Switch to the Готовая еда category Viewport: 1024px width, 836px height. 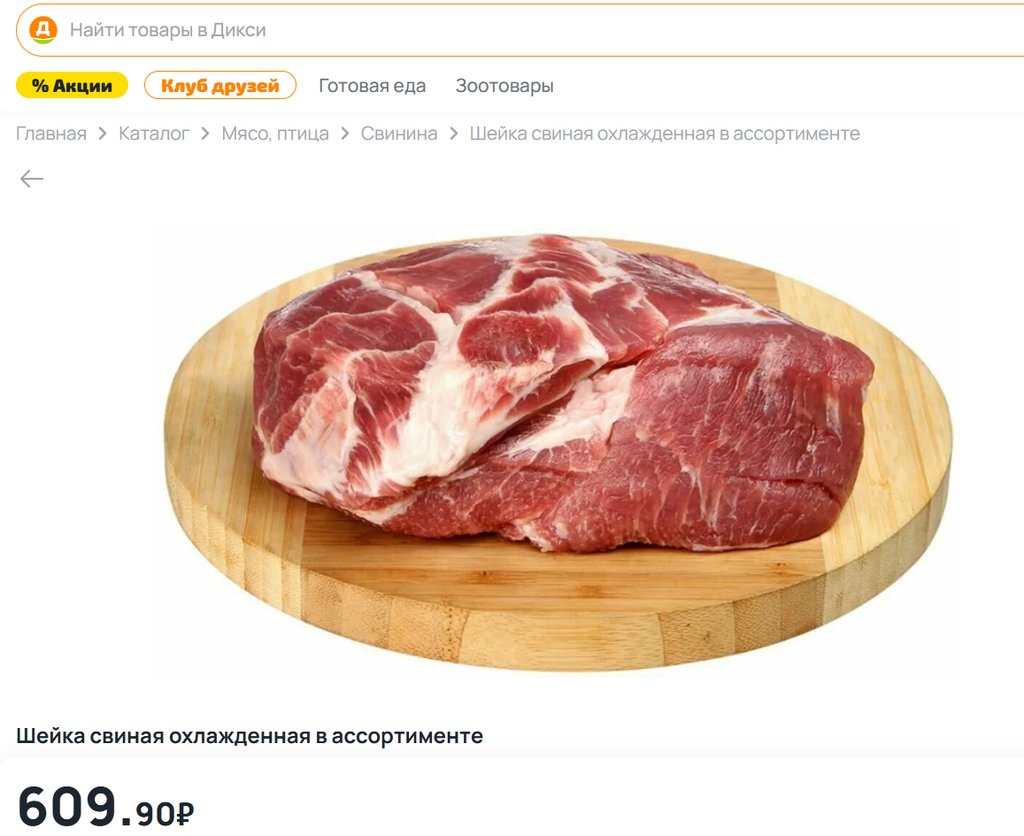click(372, 86)
